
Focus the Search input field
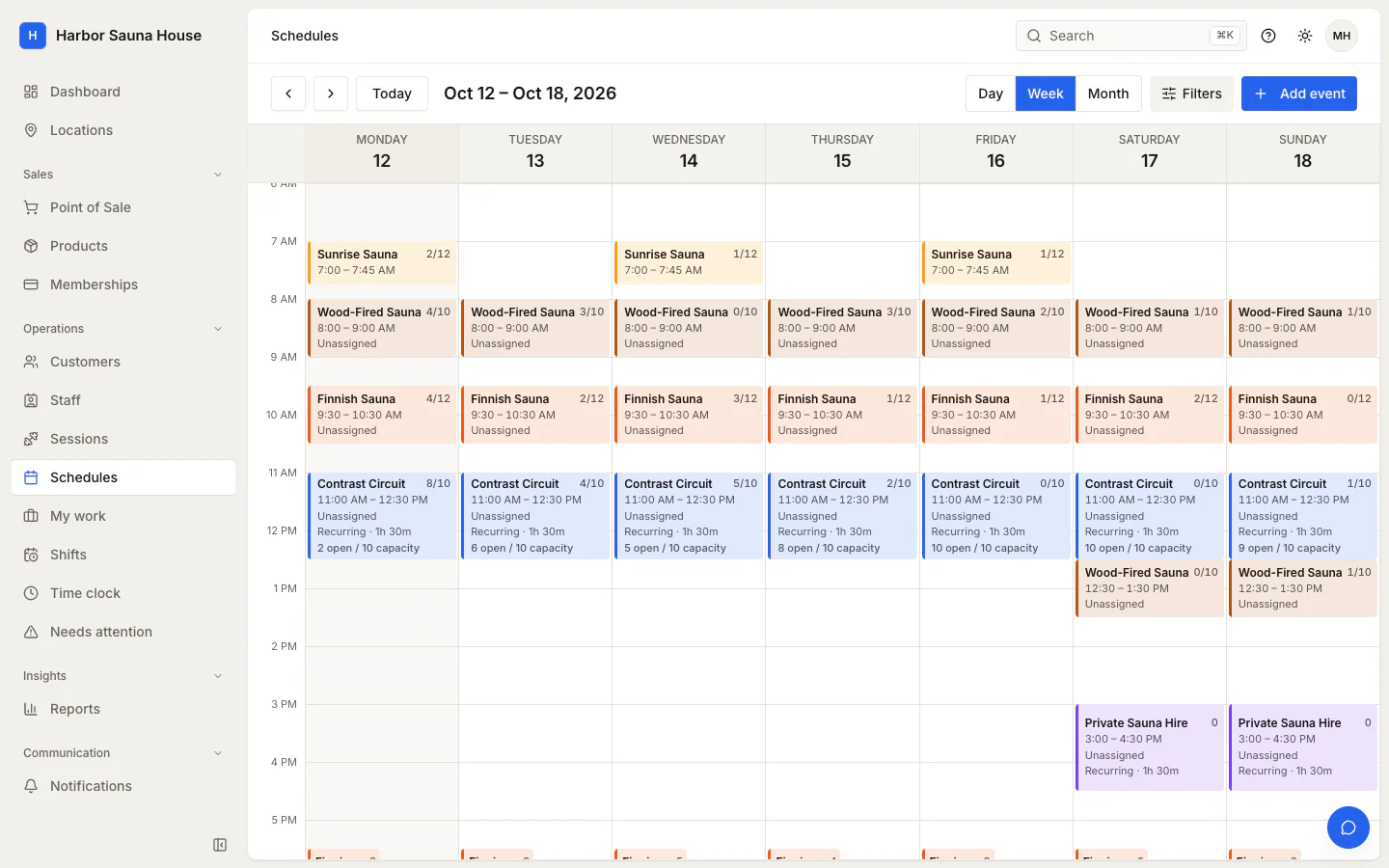coord(1131,36)
